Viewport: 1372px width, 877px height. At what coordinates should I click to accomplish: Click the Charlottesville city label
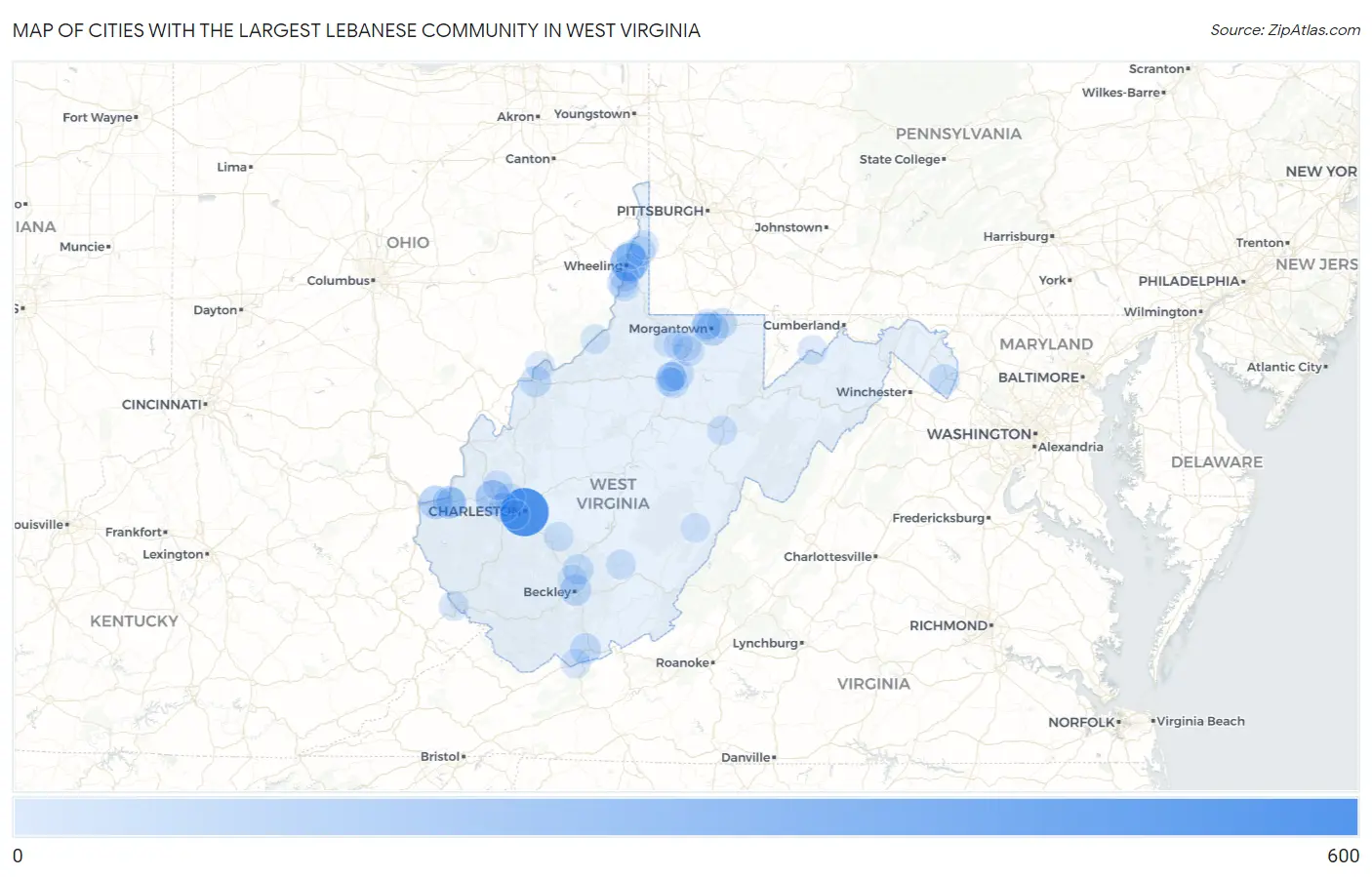point(827,557)
